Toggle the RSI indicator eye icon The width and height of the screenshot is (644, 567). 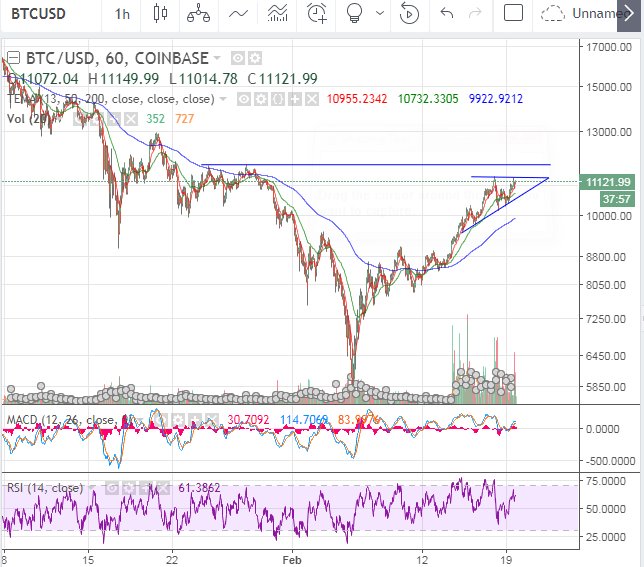point(111,488)
